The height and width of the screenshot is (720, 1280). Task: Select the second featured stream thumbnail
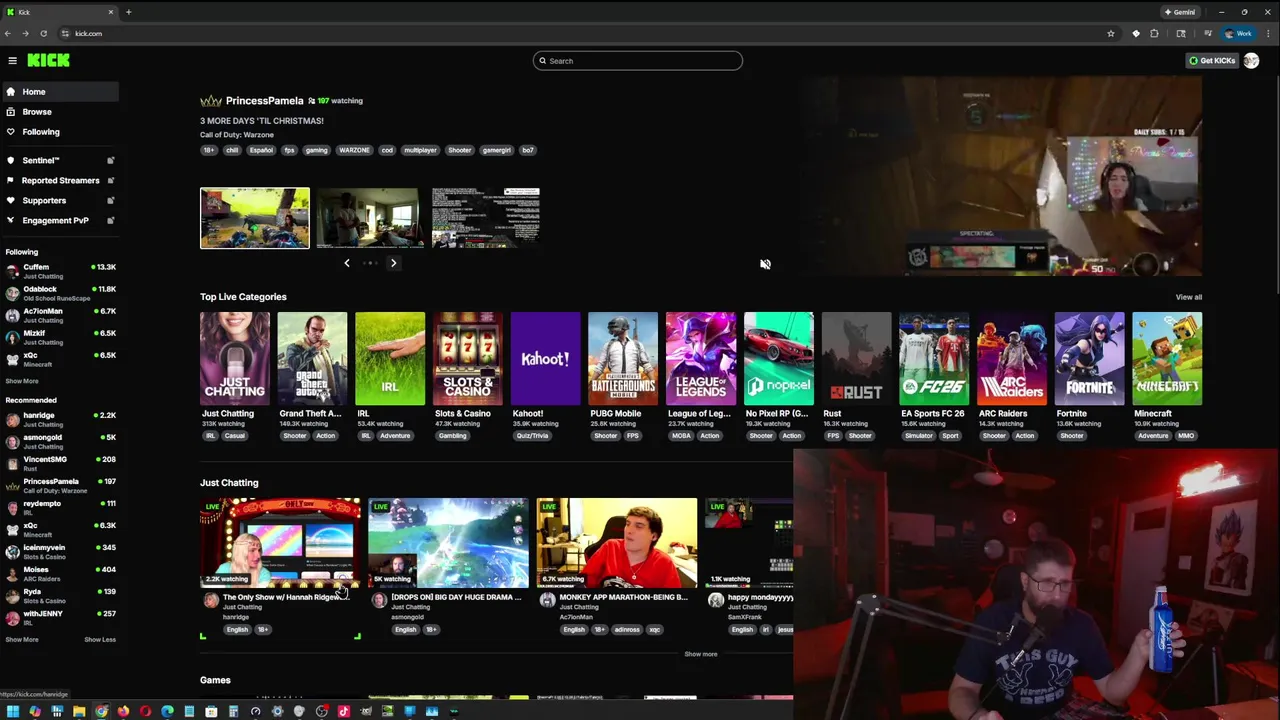tap(370, 217)
